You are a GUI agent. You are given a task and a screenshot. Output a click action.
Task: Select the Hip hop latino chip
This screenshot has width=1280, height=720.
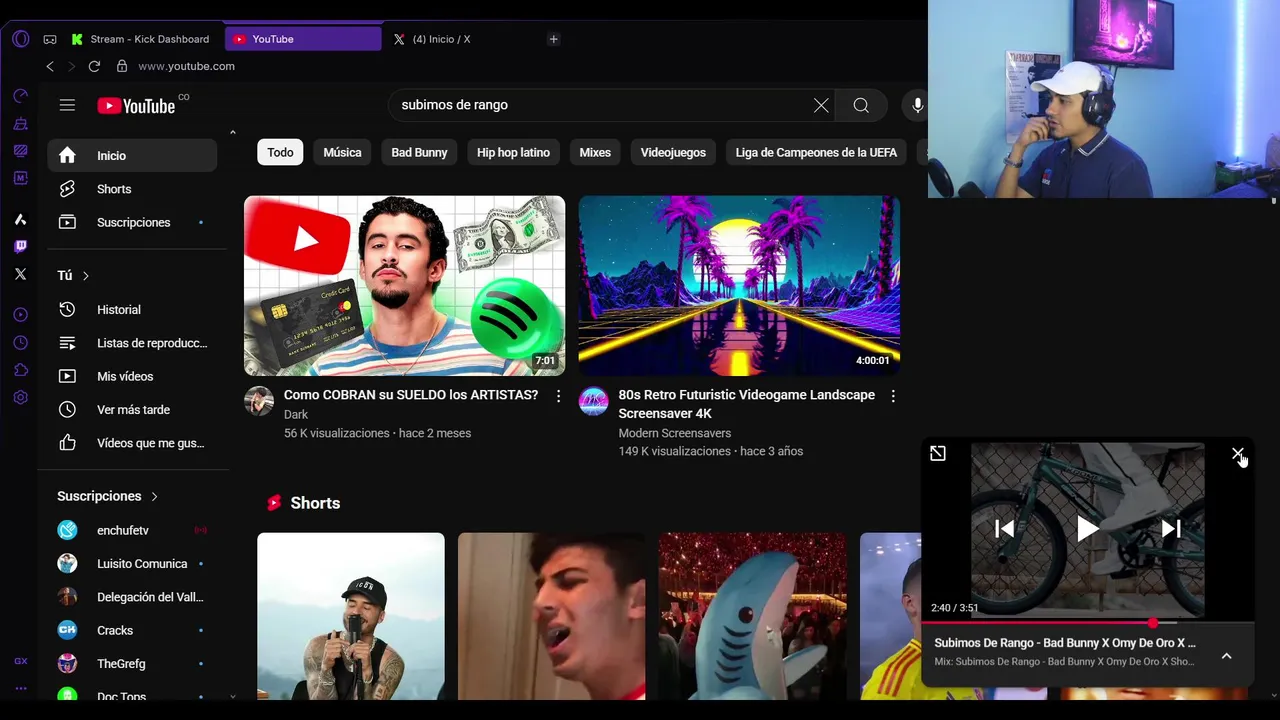point(513,152)
